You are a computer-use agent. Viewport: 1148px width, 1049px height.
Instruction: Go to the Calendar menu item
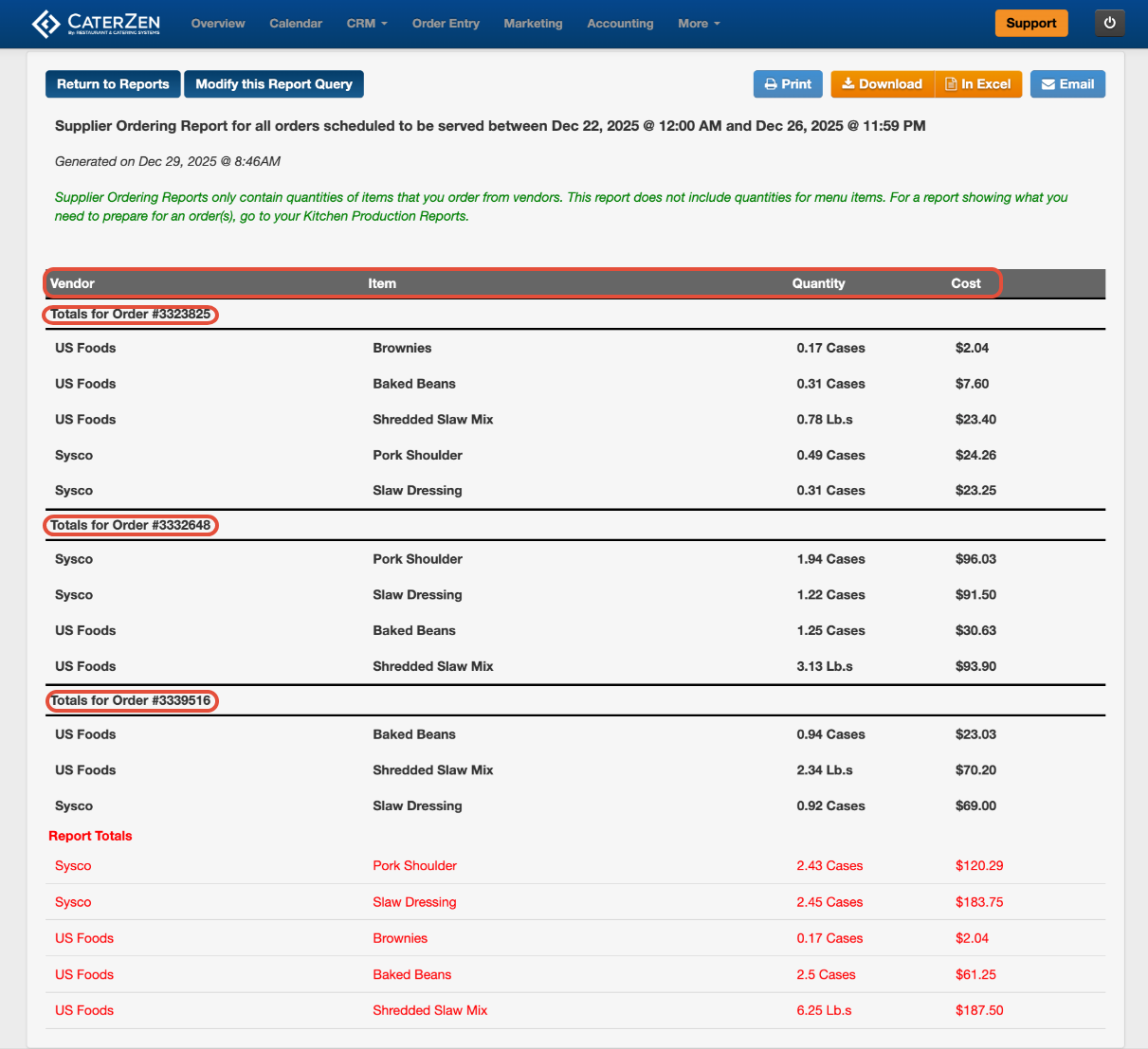point(296,24)
